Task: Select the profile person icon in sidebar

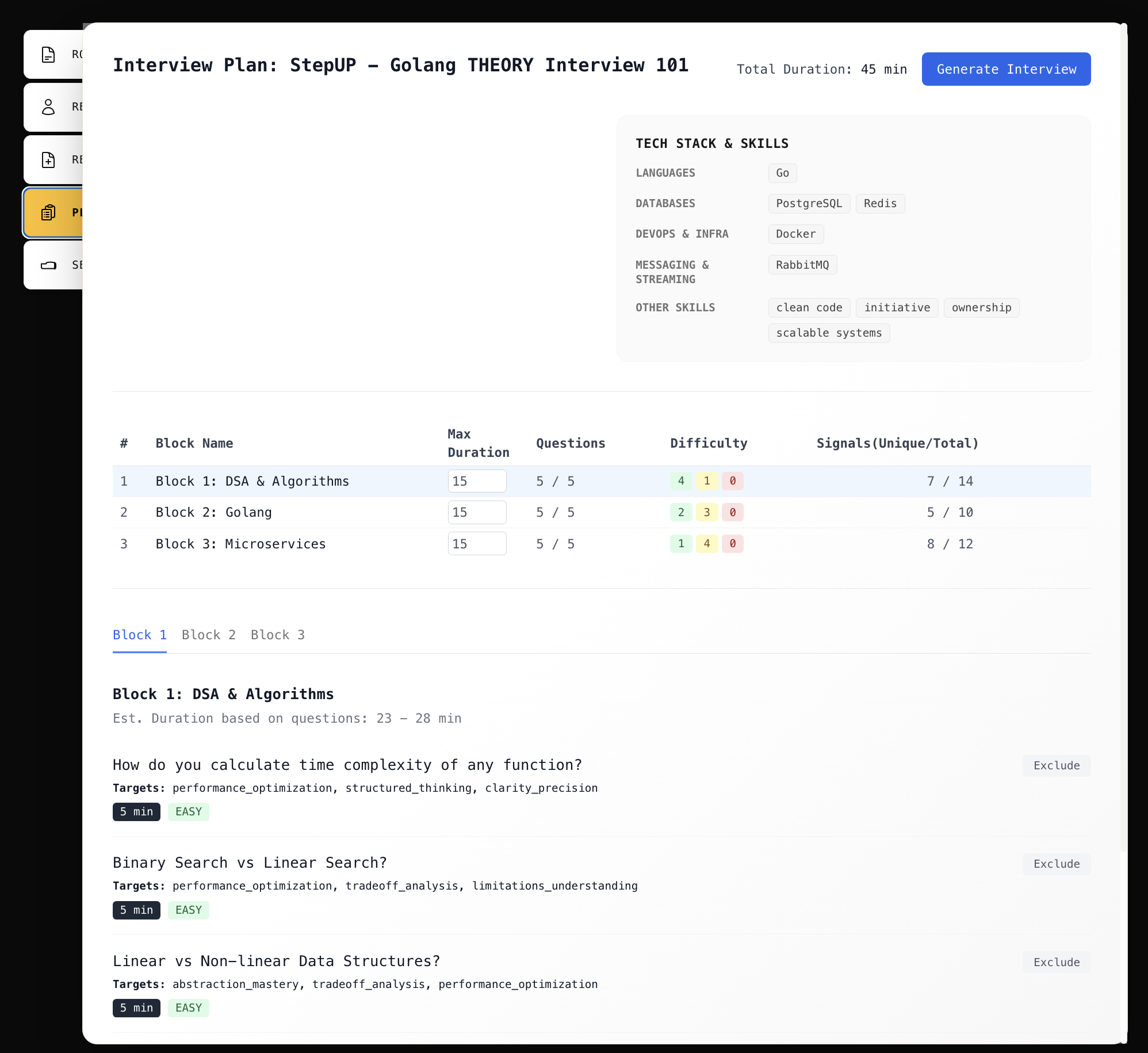Action: click(48, 106)
